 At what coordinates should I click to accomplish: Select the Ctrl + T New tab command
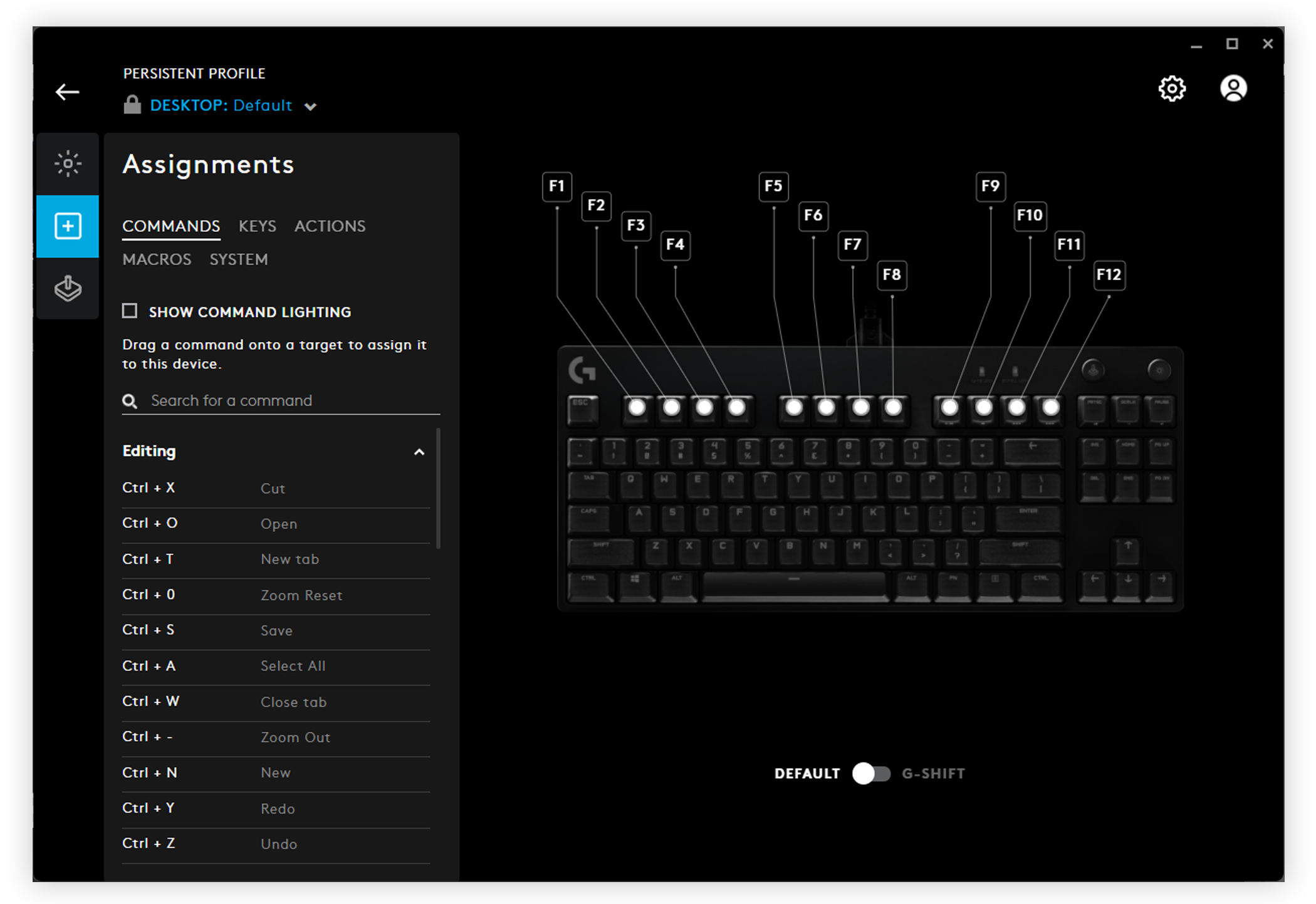(x=276, y=559)
